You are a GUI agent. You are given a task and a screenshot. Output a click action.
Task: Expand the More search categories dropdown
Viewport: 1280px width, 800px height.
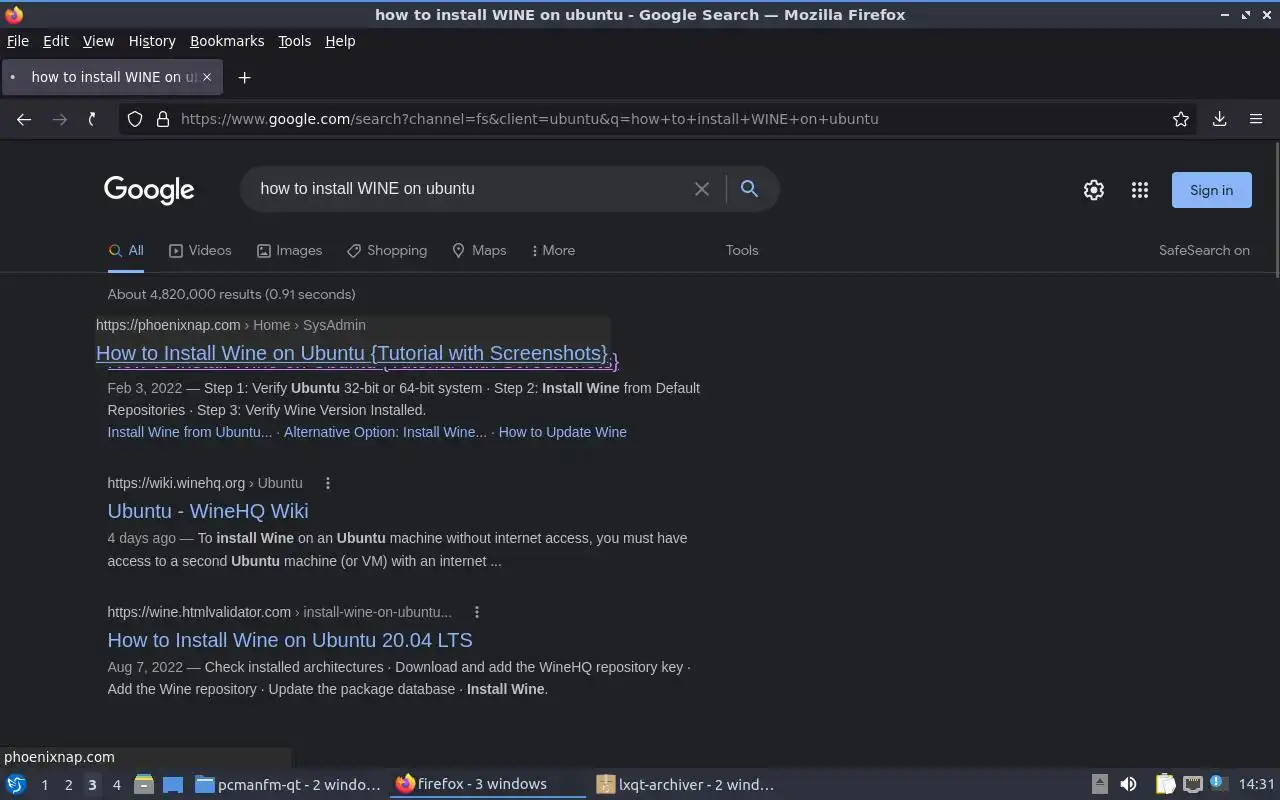553,251
